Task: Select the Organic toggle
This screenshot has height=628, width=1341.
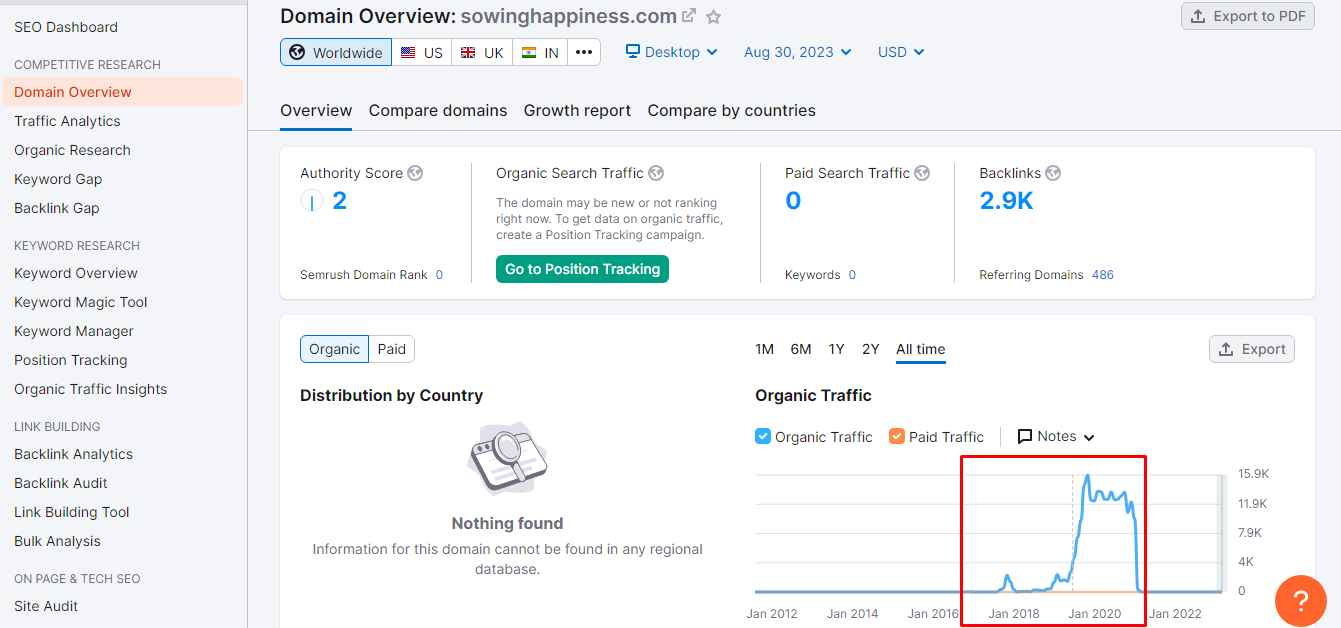Action: click(334, 349)
